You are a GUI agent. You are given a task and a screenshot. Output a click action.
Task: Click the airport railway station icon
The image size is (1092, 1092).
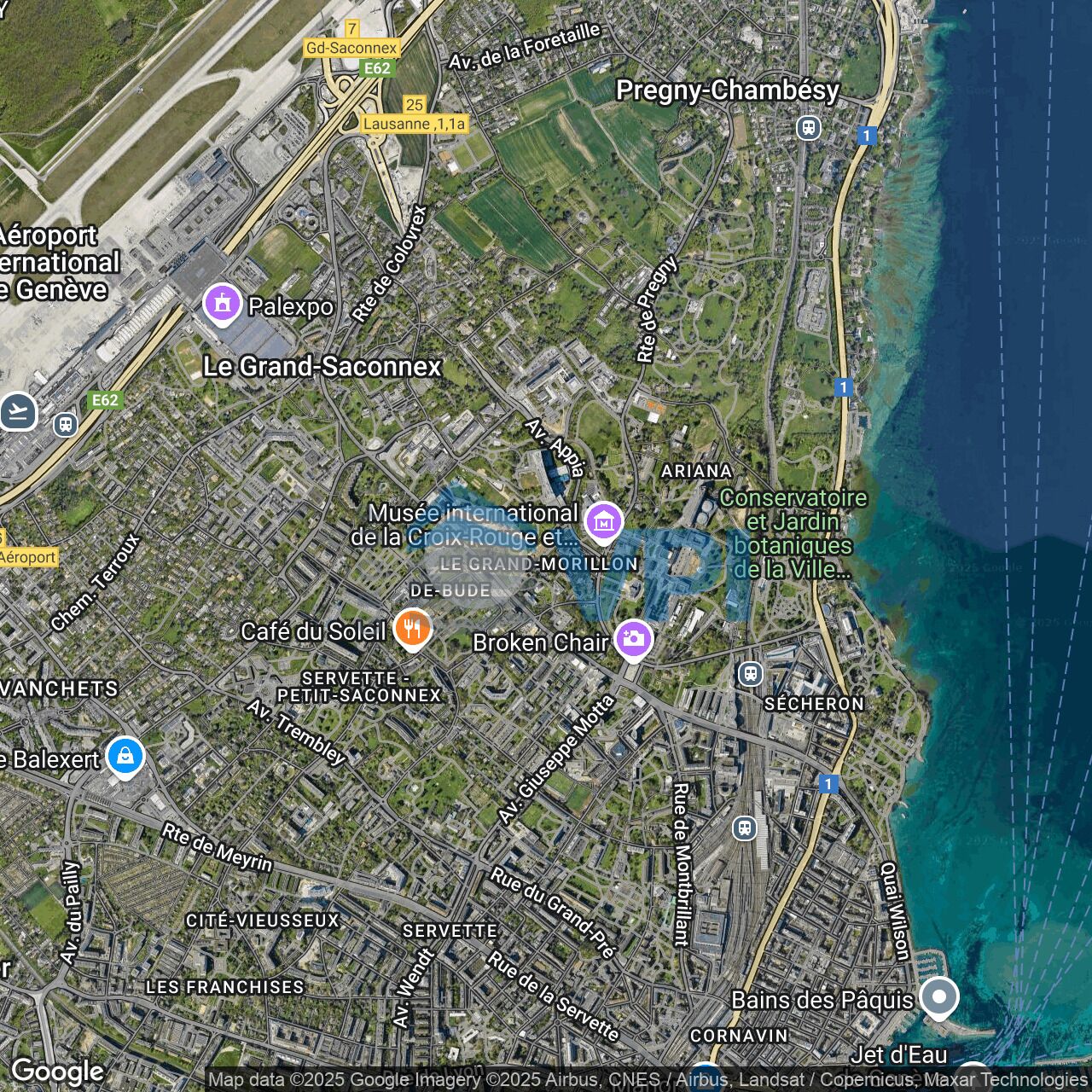66,424
